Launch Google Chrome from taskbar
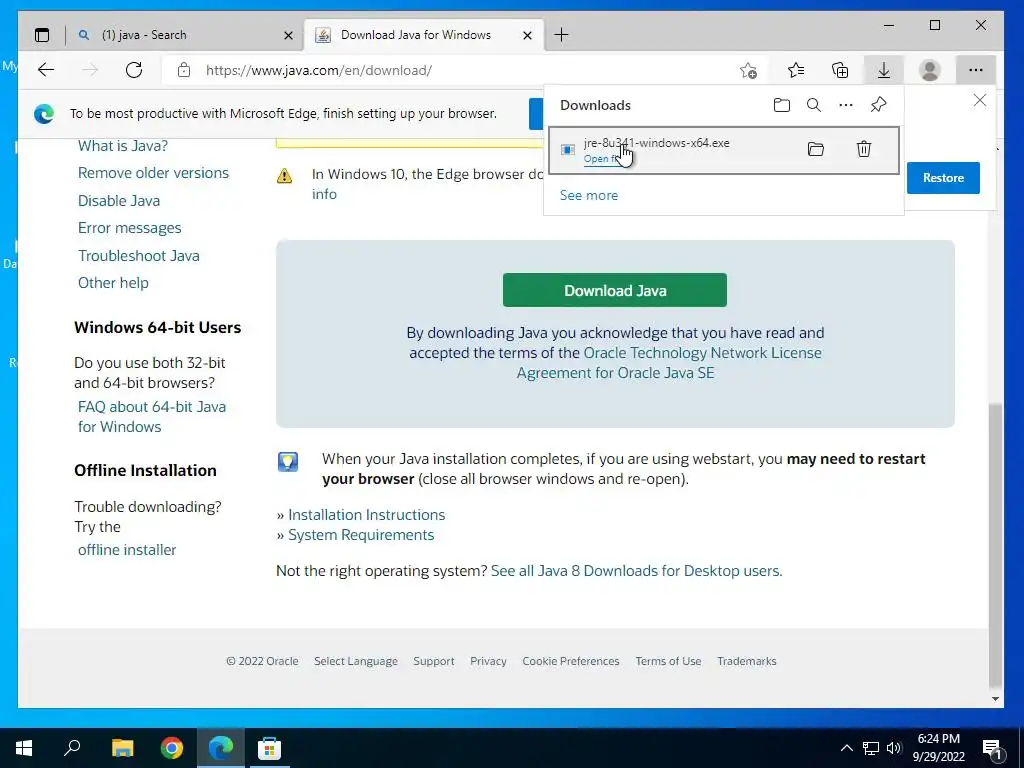1024x768 pixels. [x=172, y=748]
